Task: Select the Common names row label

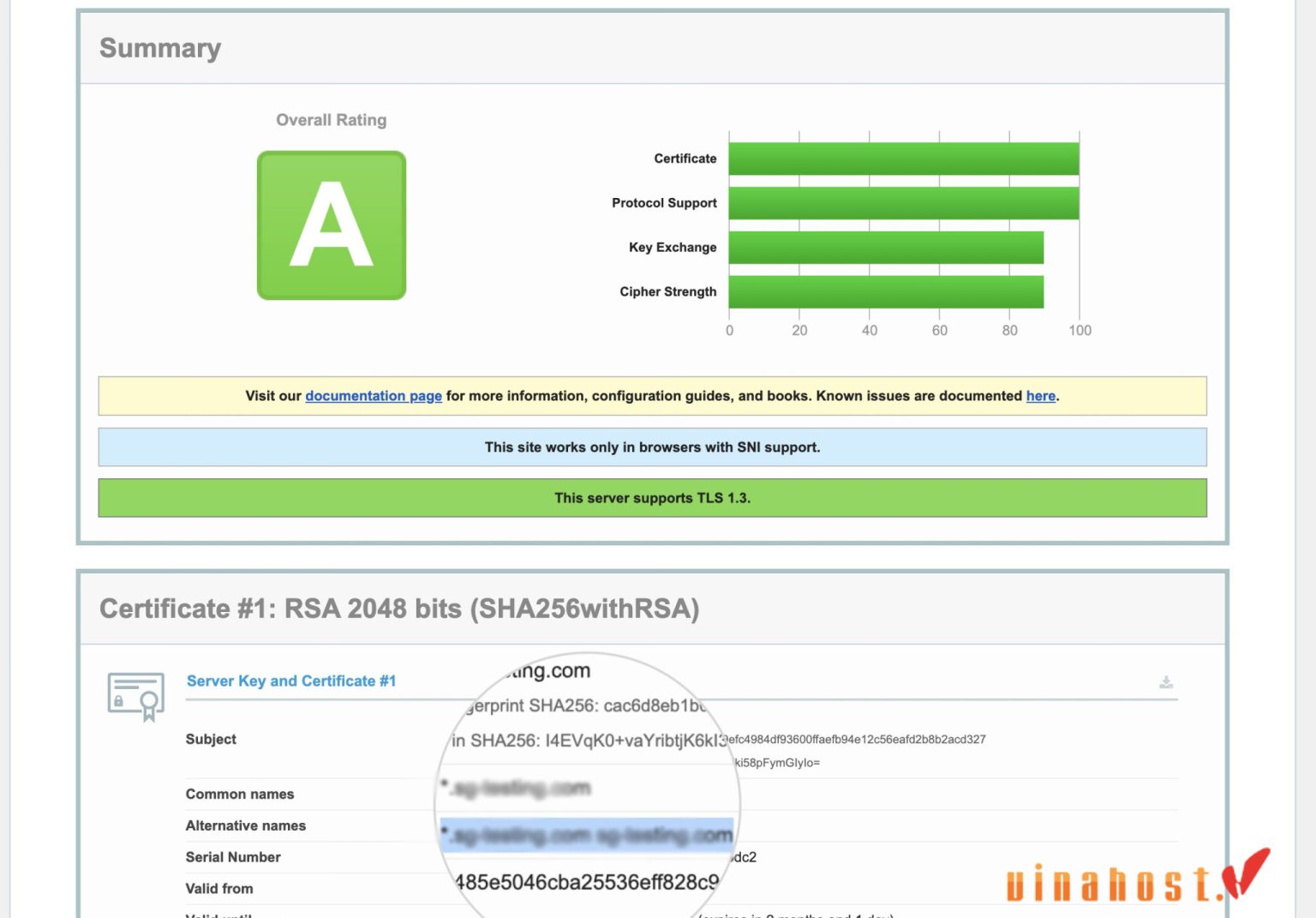Action: (x=241, y=794)
